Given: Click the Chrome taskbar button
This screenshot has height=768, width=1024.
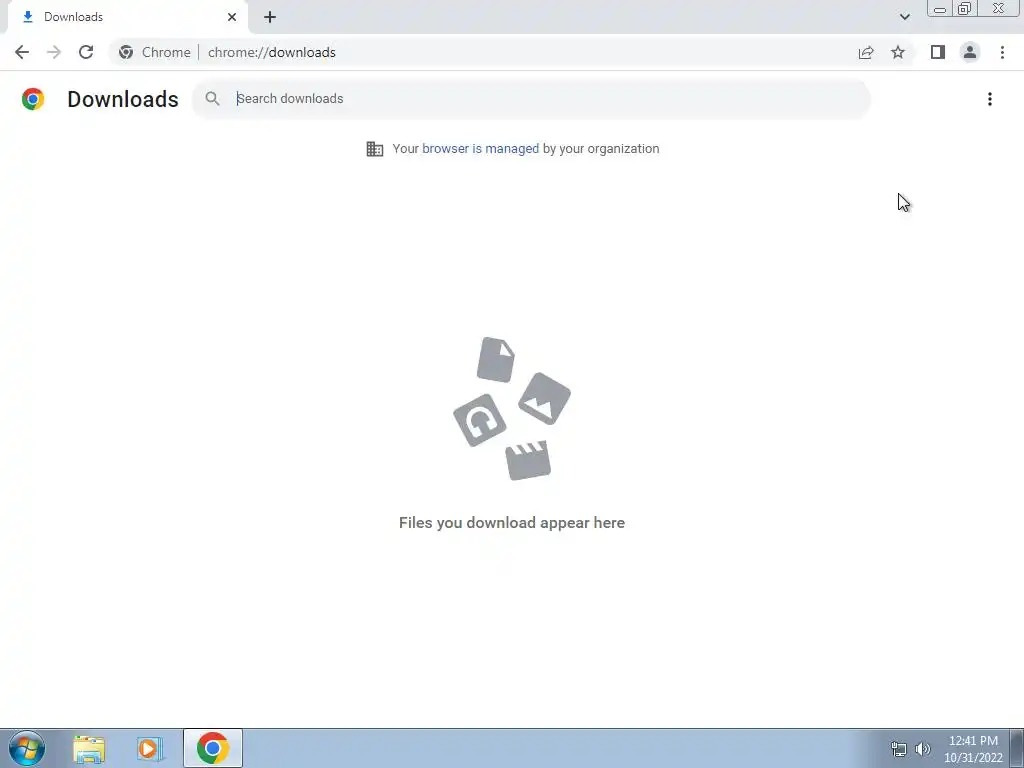Looking at the screenshot, I should (x=213, y=748).
